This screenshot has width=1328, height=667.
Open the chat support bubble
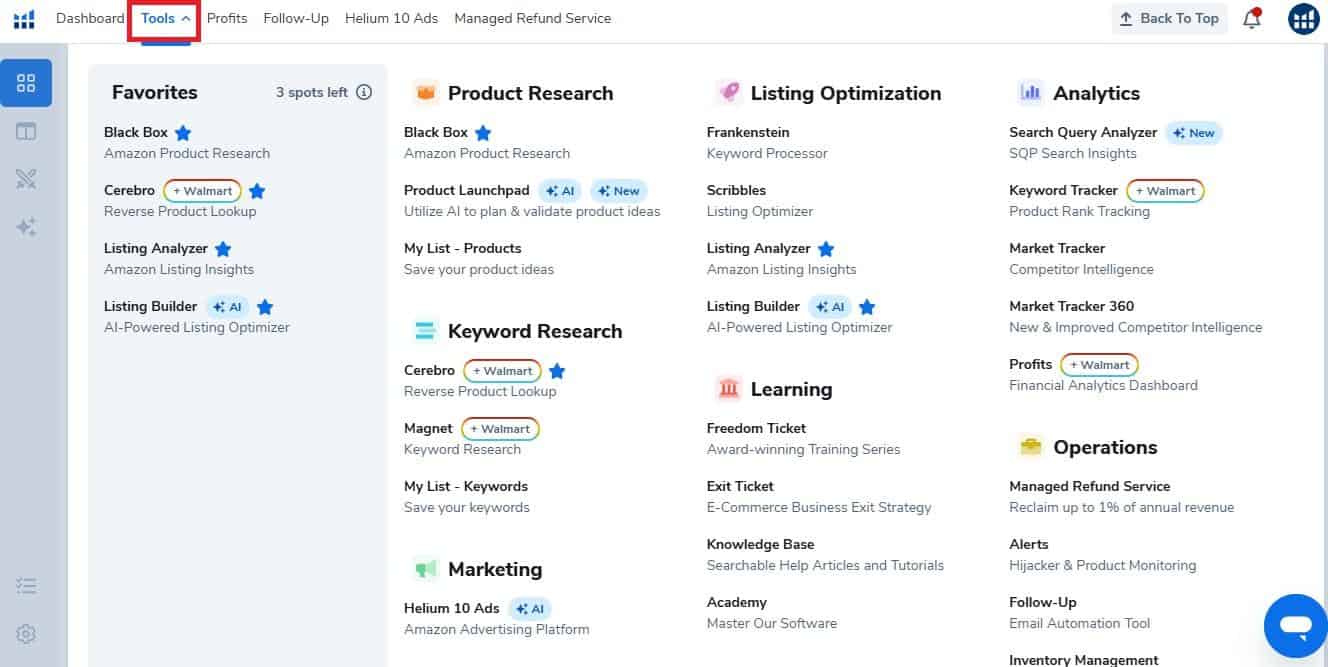(x=1295, y=626)
